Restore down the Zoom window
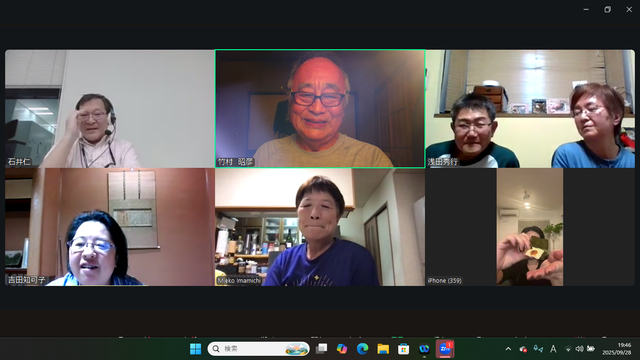 [x=607, y=9]
